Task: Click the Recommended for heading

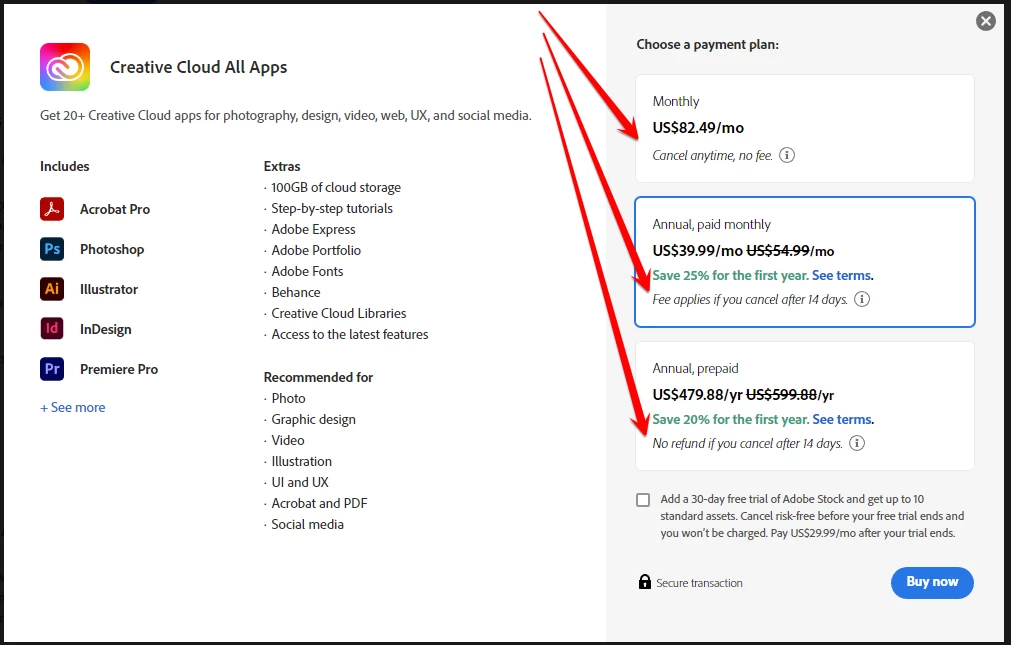Action: [x=319, y=377]
